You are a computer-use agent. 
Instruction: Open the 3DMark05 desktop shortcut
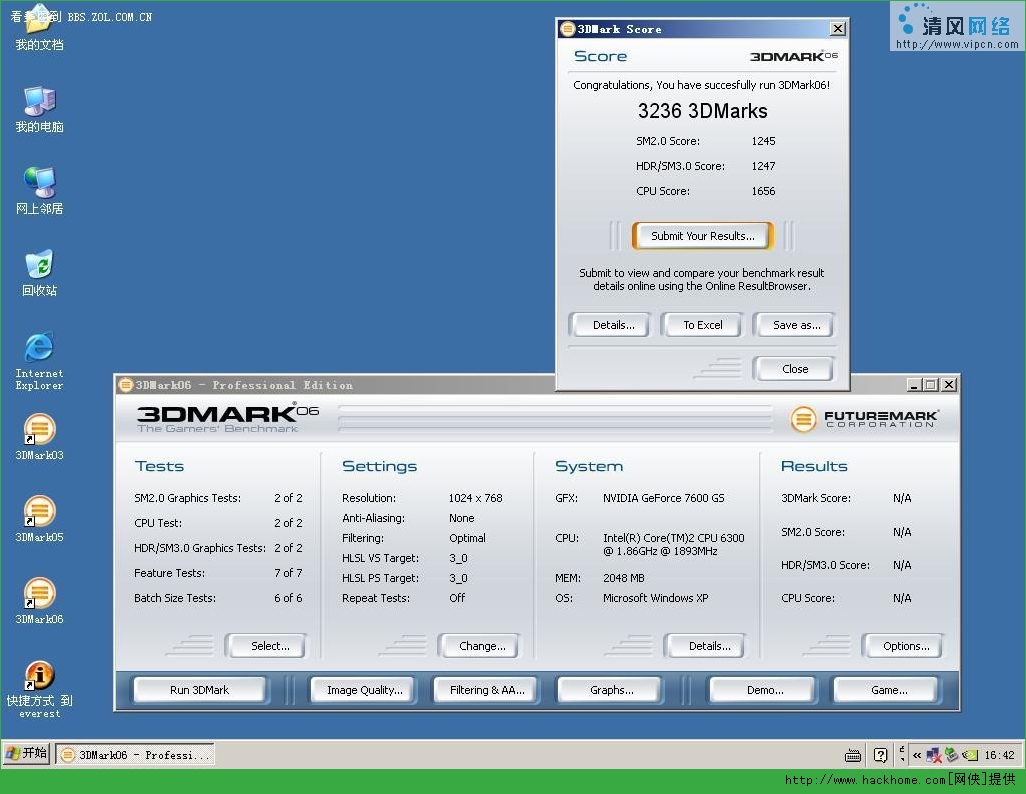click(39, 518)
